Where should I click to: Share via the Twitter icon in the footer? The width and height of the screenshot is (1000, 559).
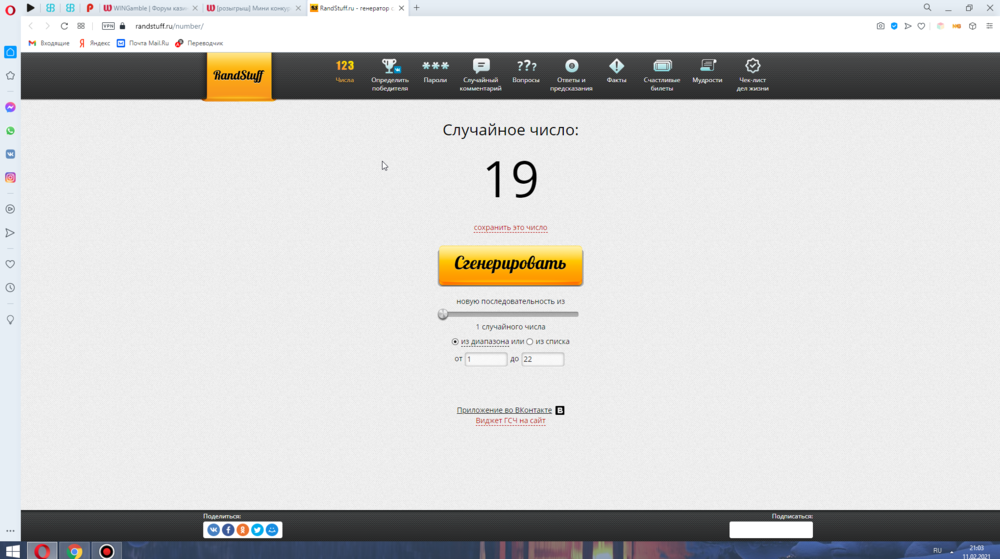click(x=257, y=529)
